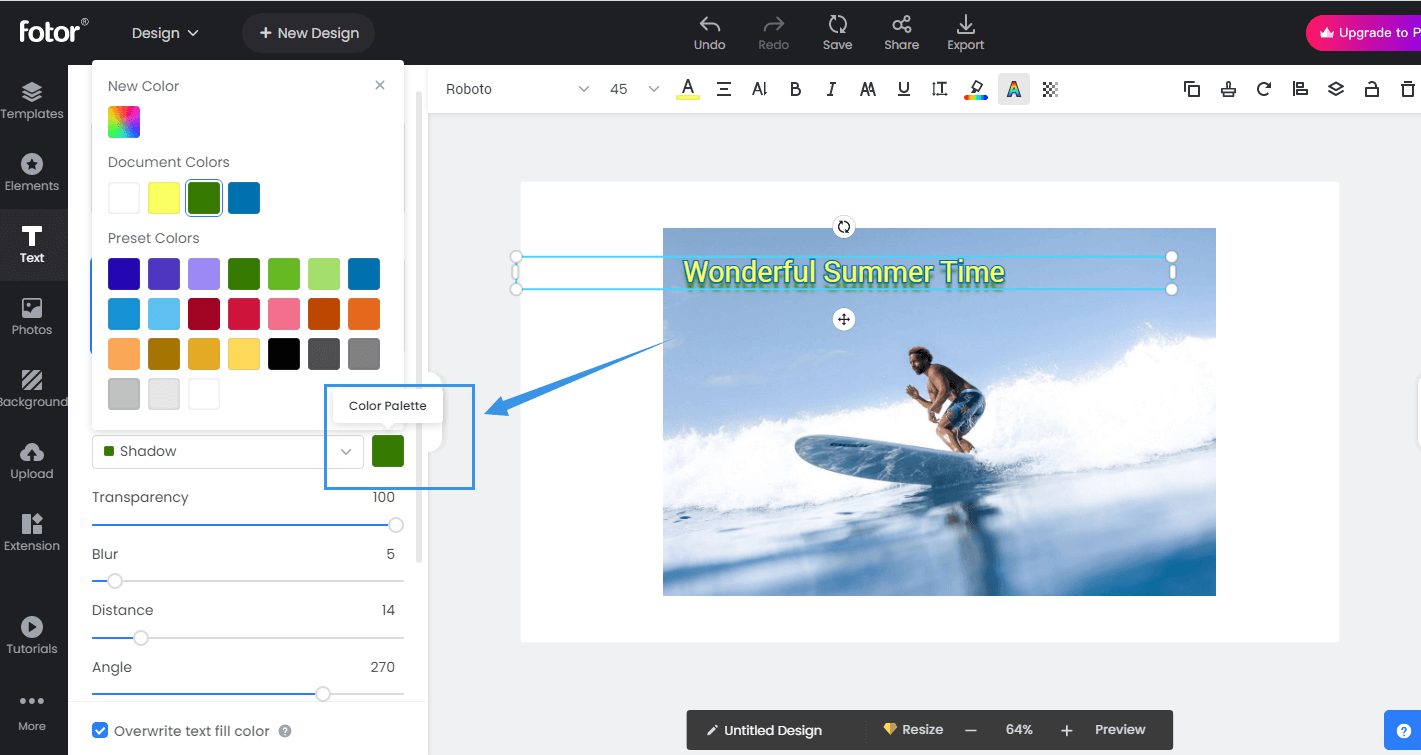
Task: Open the font size 45 dropdown
Action: pyautogui.click(x=632, y=89)
